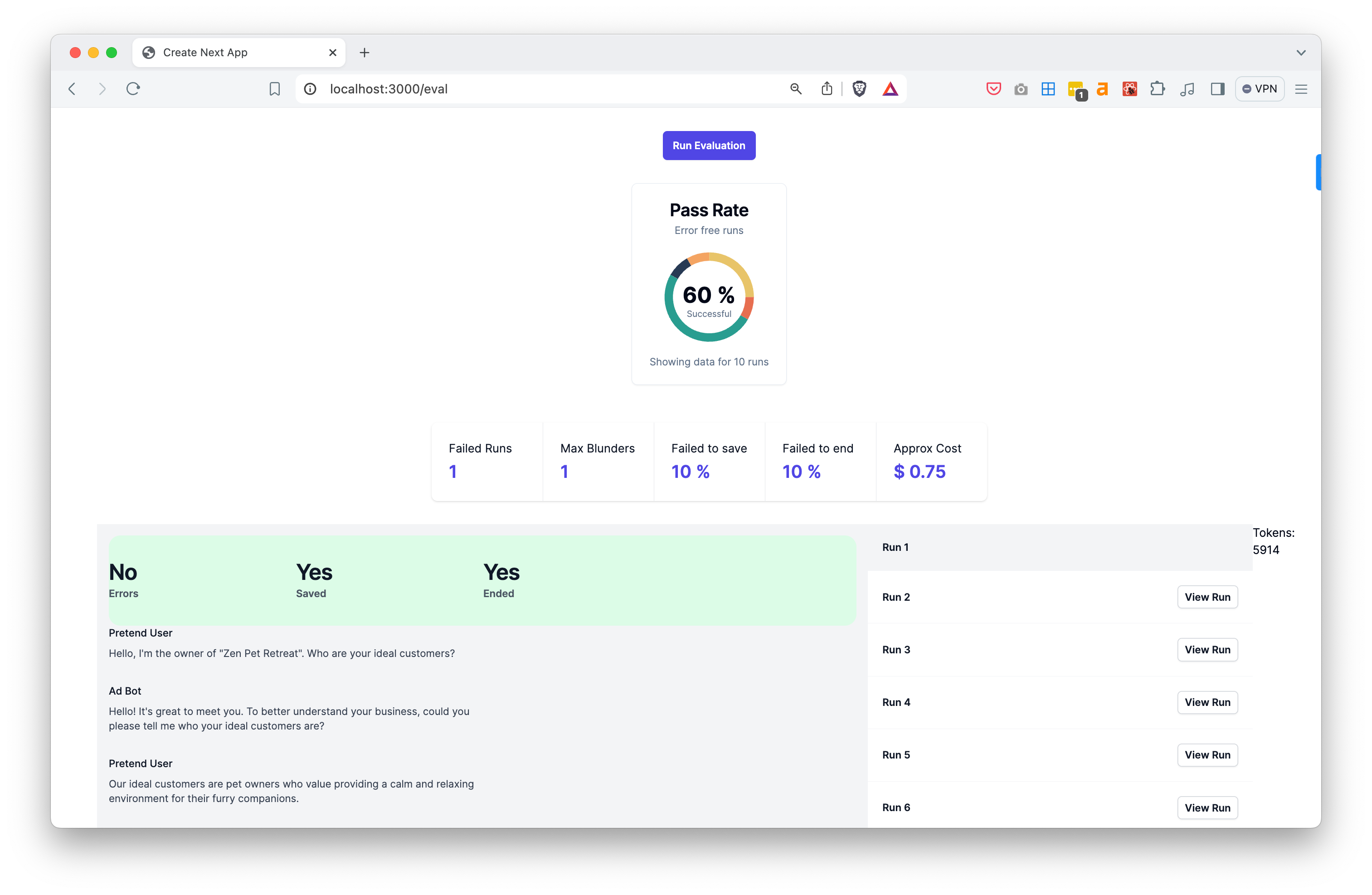This screenshot has width=1372, height=895.
Task: Open the hamburger main menu
Action: 1301,89
